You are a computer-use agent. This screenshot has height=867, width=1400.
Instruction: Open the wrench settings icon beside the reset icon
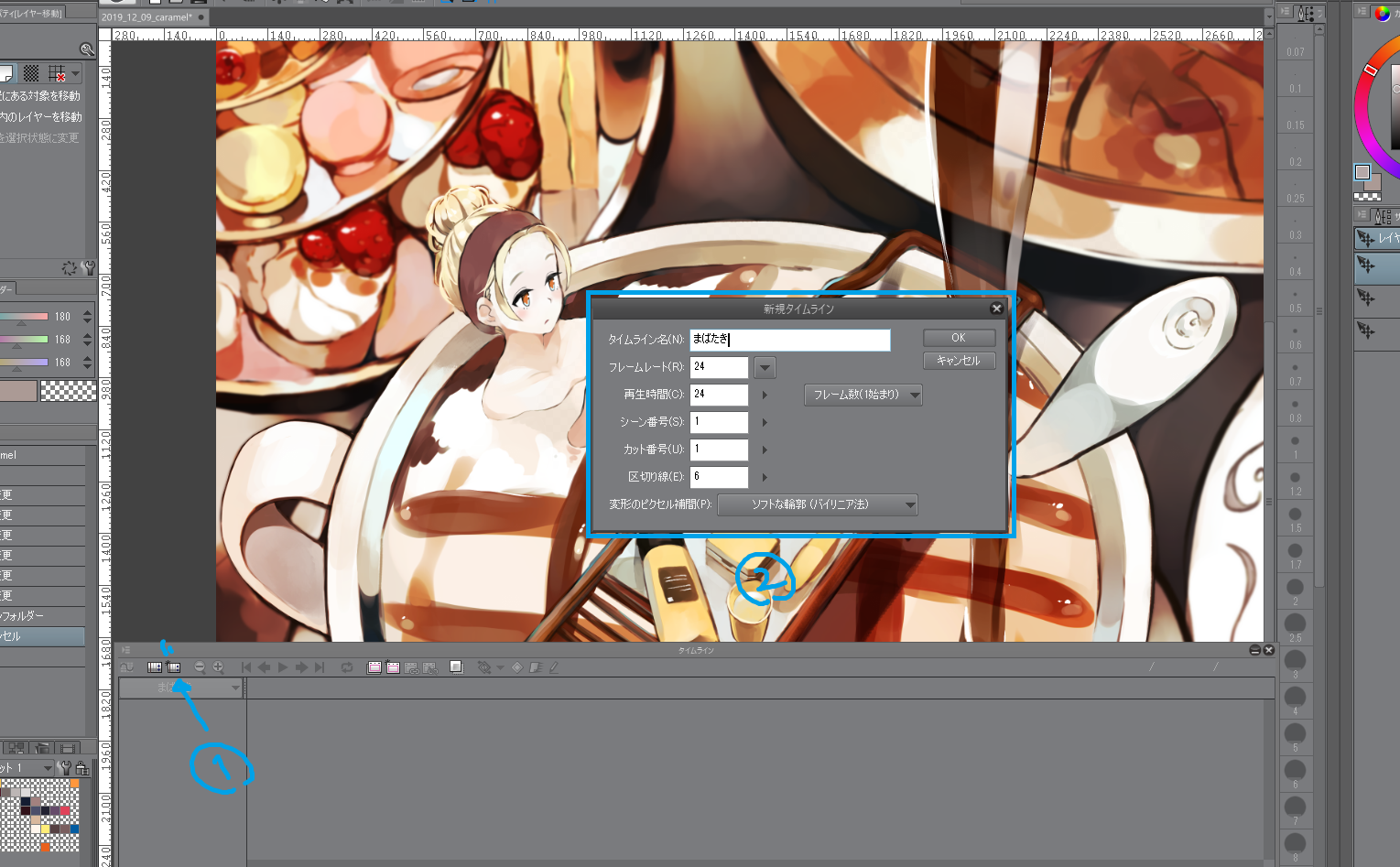[88, 268]
